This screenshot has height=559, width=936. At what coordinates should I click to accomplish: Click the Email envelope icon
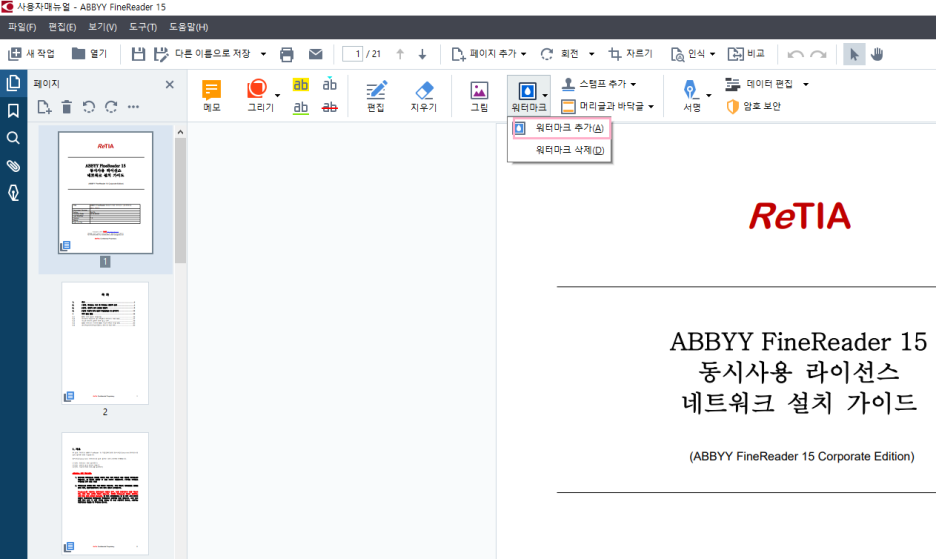pyautogui.click(x=315, y=54)
